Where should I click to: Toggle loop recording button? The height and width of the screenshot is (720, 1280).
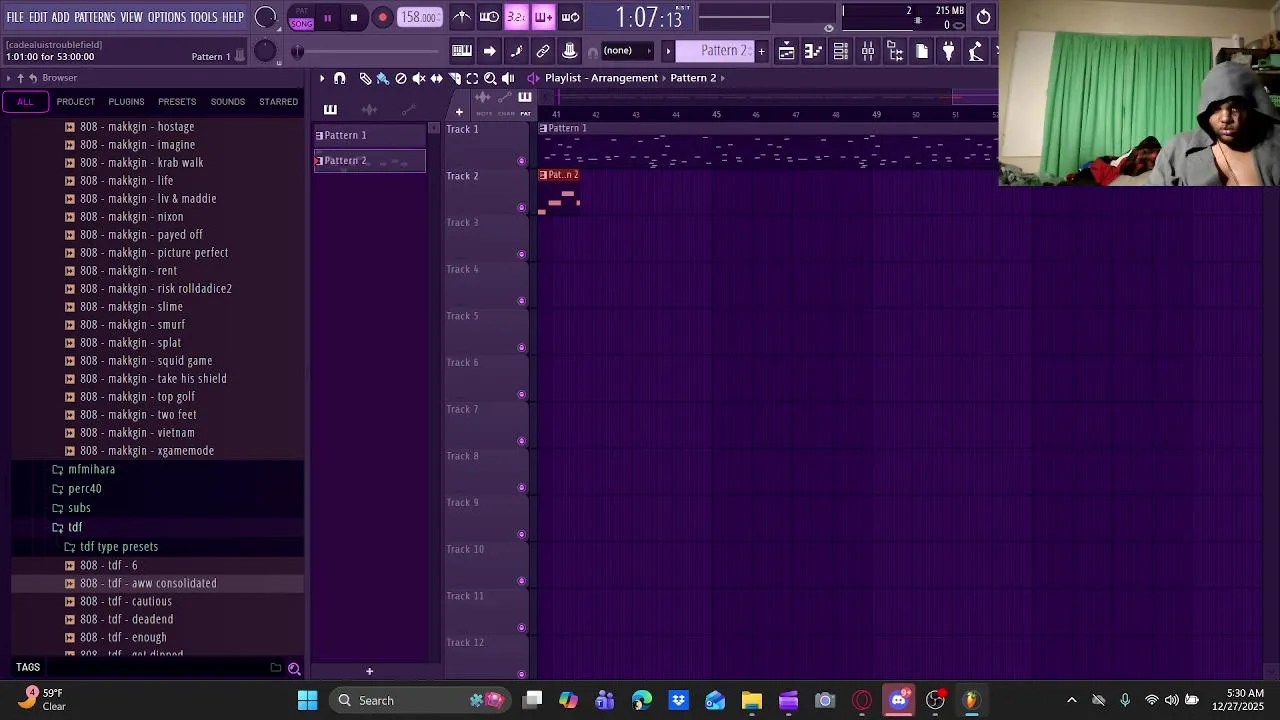570,17
